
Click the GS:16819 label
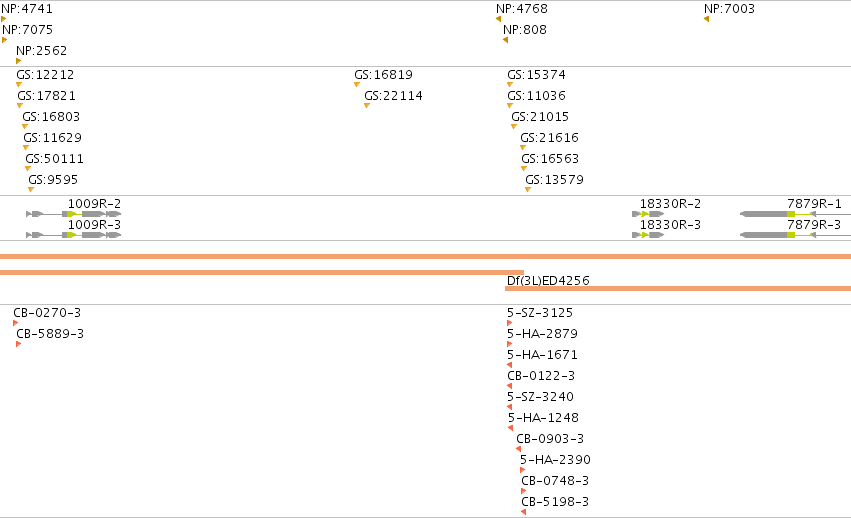point(384,75)
